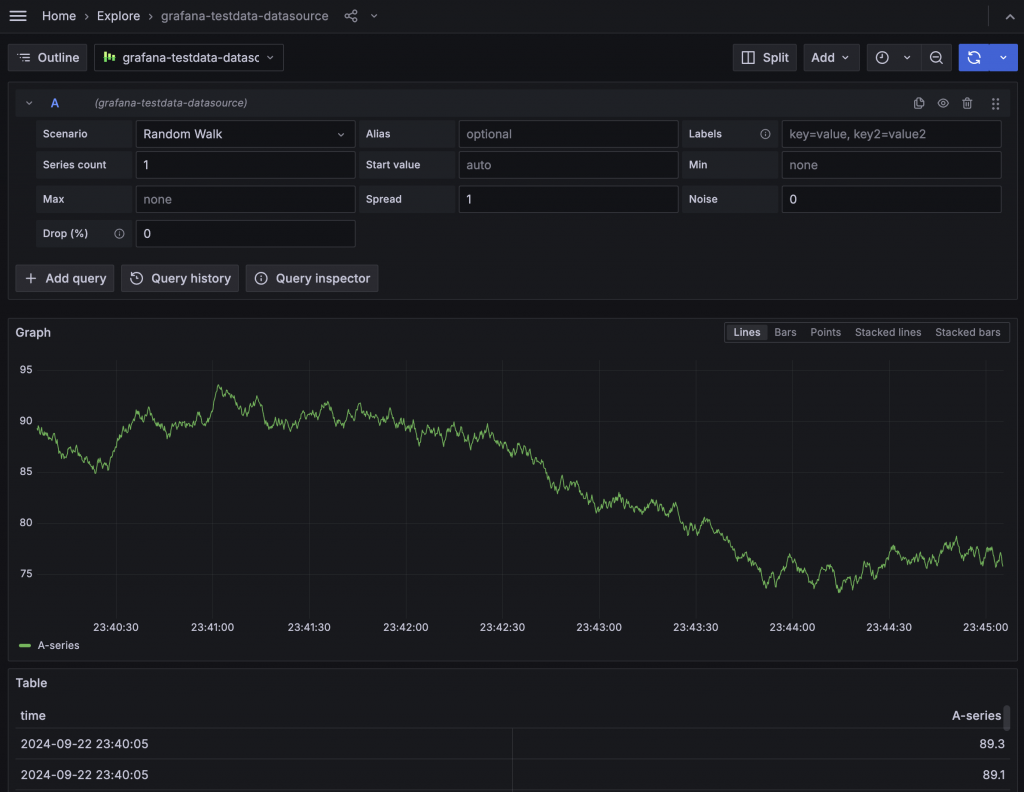
Task: Open the data source picker dropdown
Action: (189, 57)
